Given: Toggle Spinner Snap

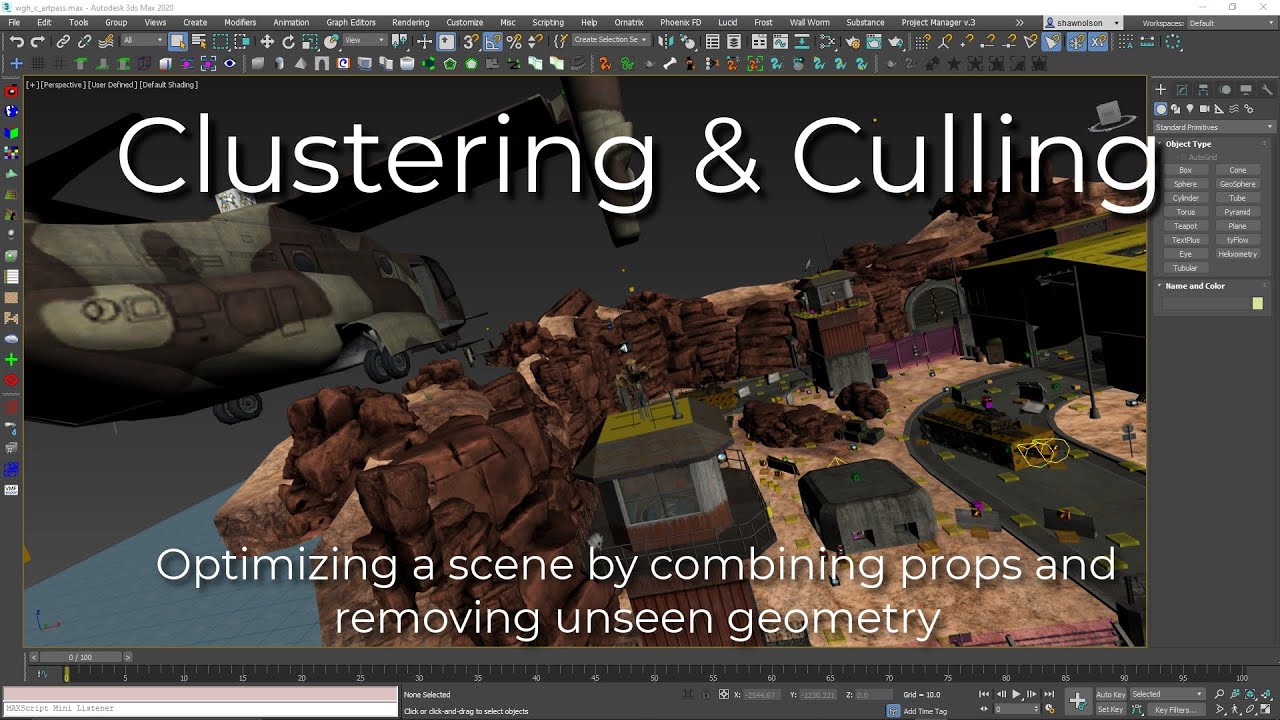Looking at the screenshot, I should [536, 41].
